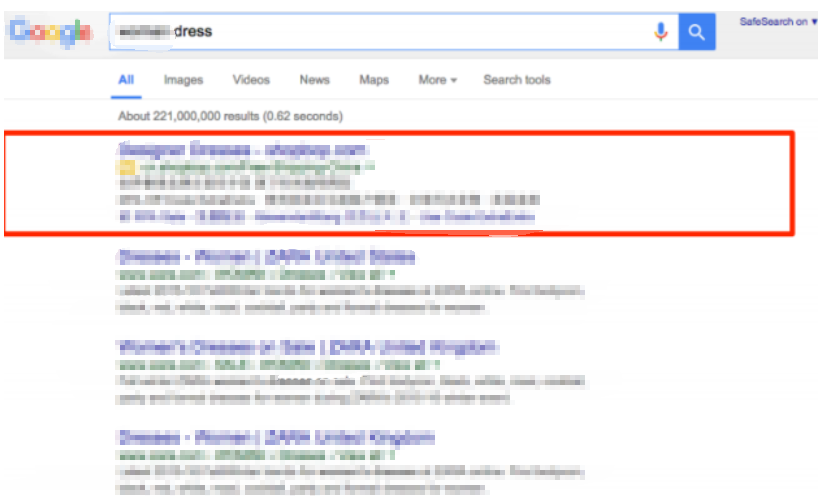Open the Maps tab
This screenshot has height=496, width=837.
374,80
